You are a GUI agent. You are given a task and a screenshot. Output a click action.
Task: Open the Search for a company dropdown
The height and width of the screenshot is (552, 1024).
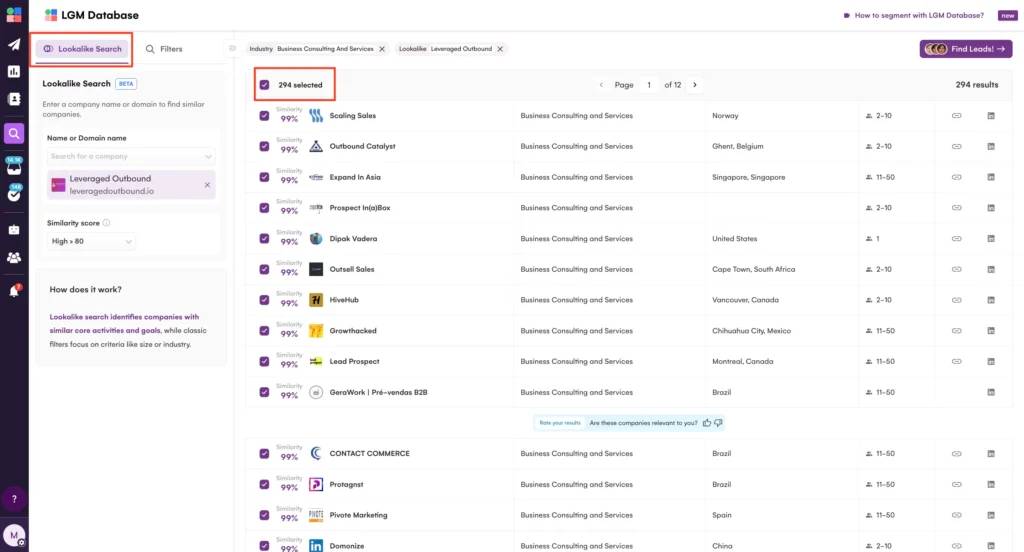(x=132, y=157)
